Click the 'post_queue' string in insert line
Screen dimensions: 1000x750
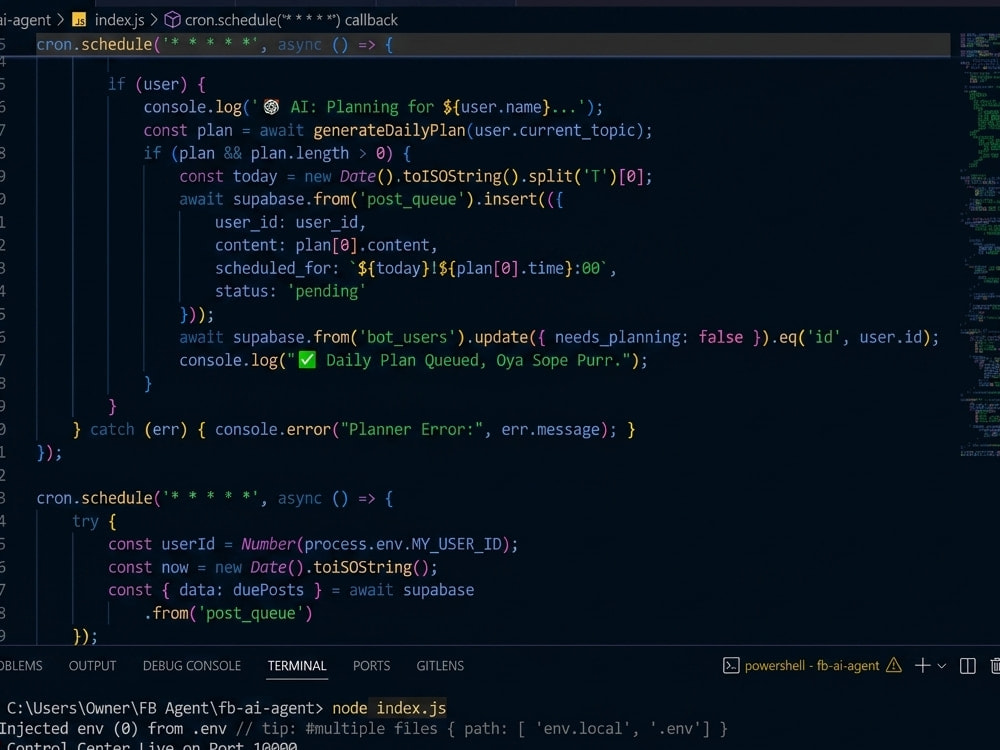tap(412, 199)
